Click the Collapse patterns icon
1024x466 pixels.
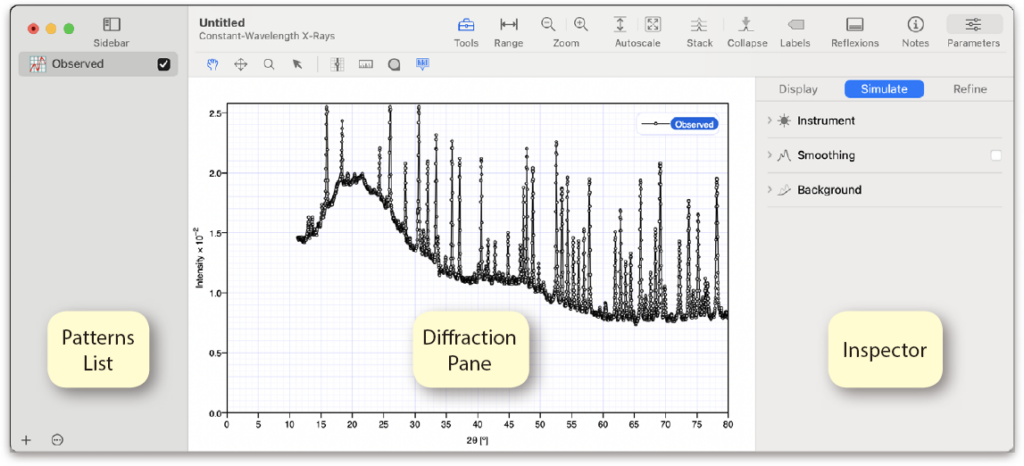[x=747, y=25]
